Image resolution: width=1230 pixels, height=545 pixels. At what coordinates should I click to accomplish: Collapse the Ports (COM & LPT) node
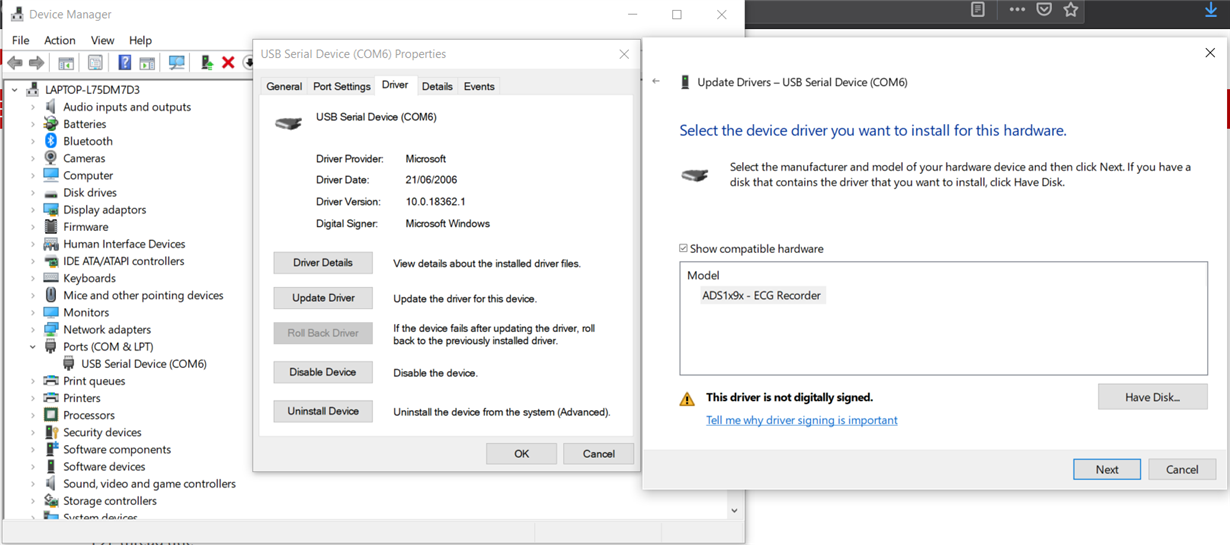(x=33, y=347)
